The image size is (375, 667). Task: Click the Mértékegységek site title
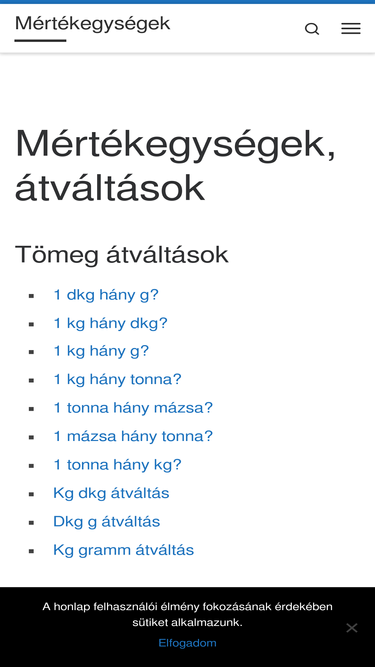pos(92,24)
